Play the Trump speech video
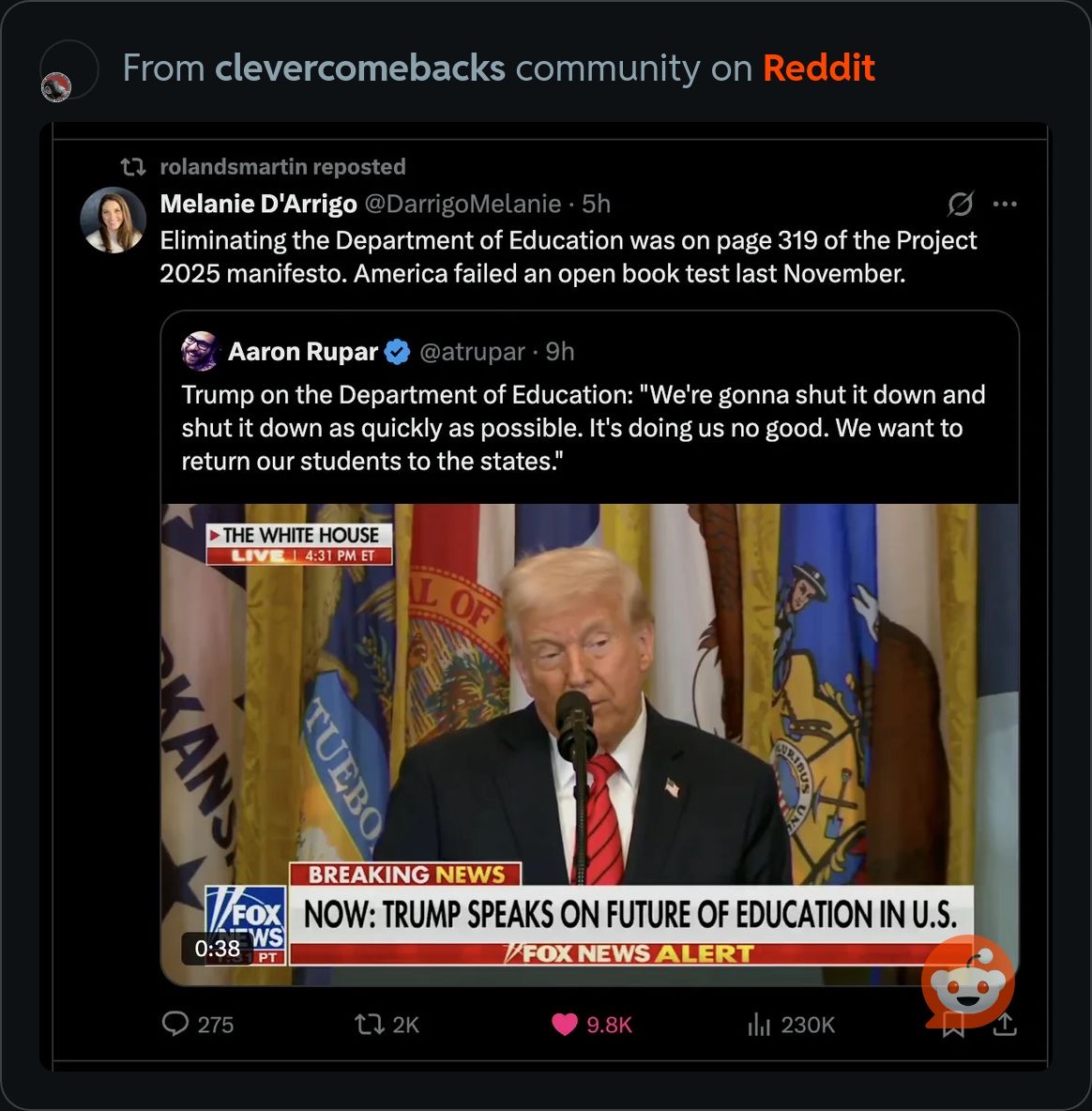 (x=590, y=744)
